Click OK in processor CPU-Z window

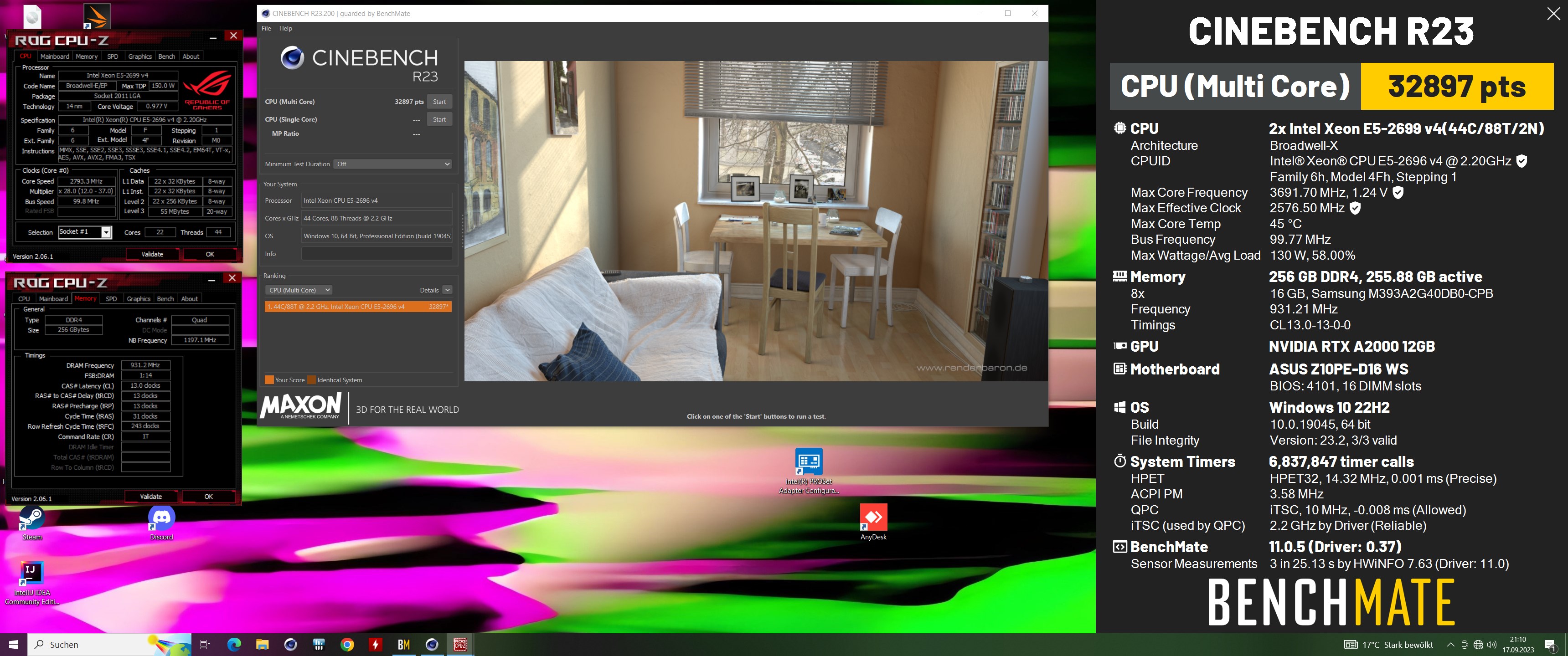210,254
